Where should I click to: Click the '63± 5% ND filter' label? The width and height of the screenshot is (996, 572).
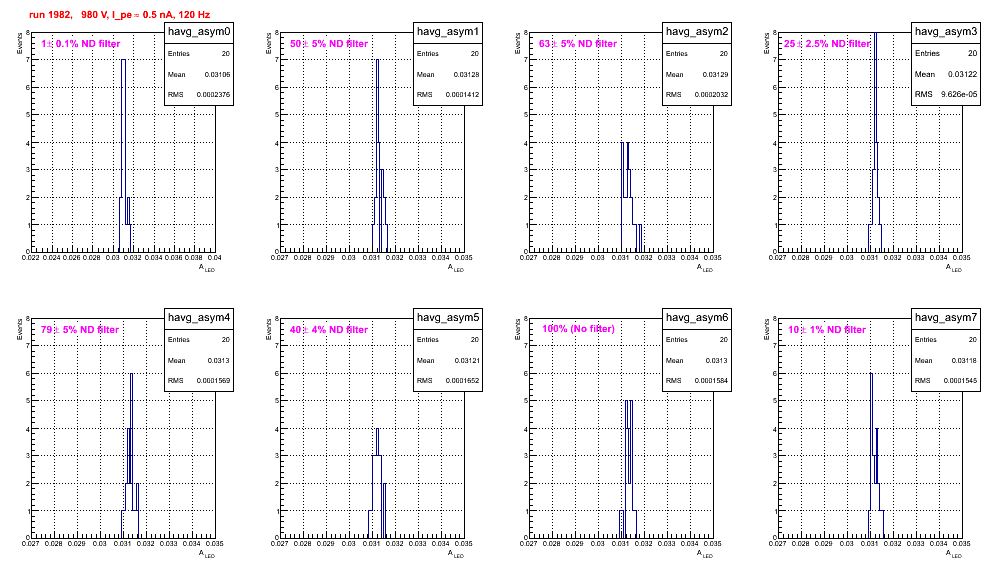(x=578, y=44)
